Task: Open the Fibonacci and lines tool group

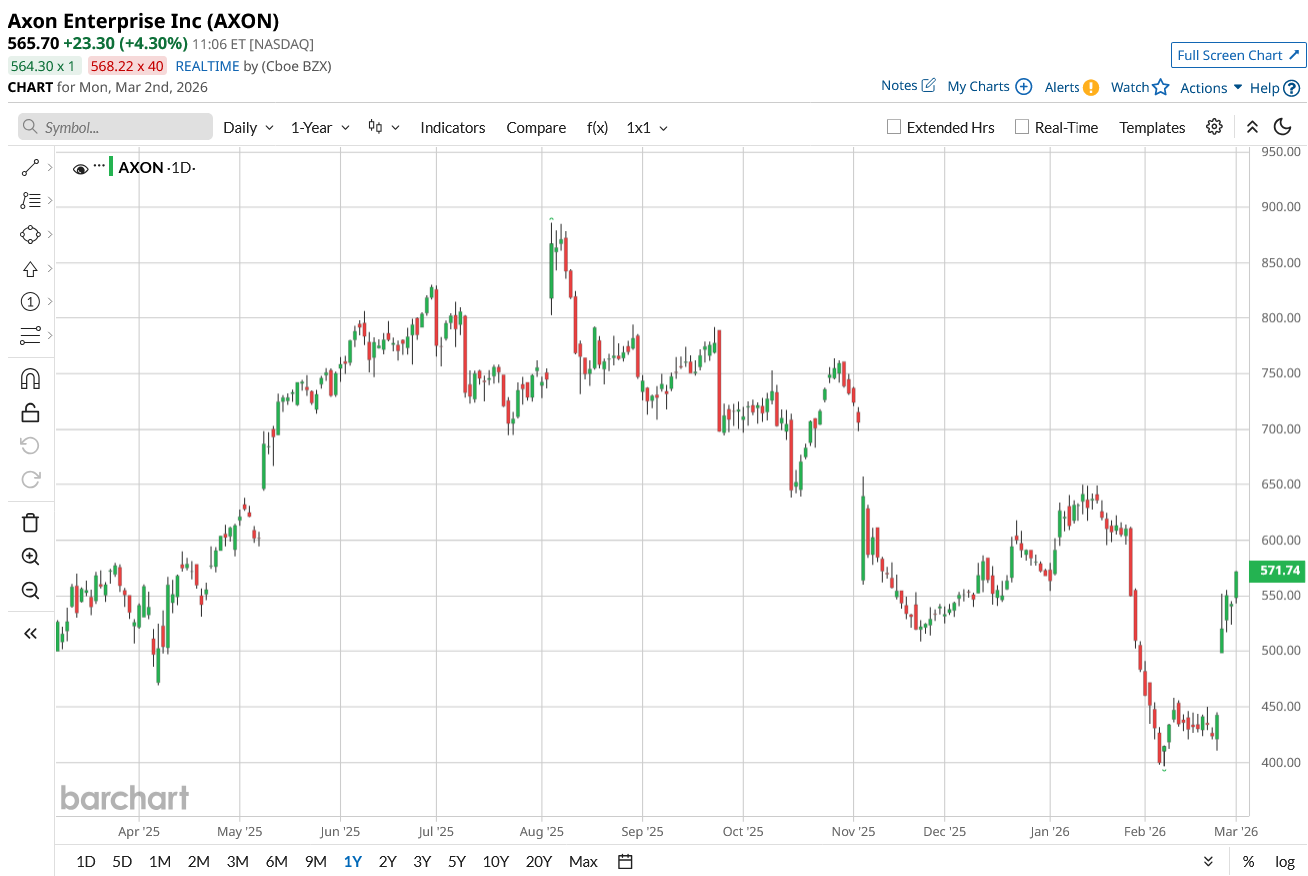Action: (30, 201)
